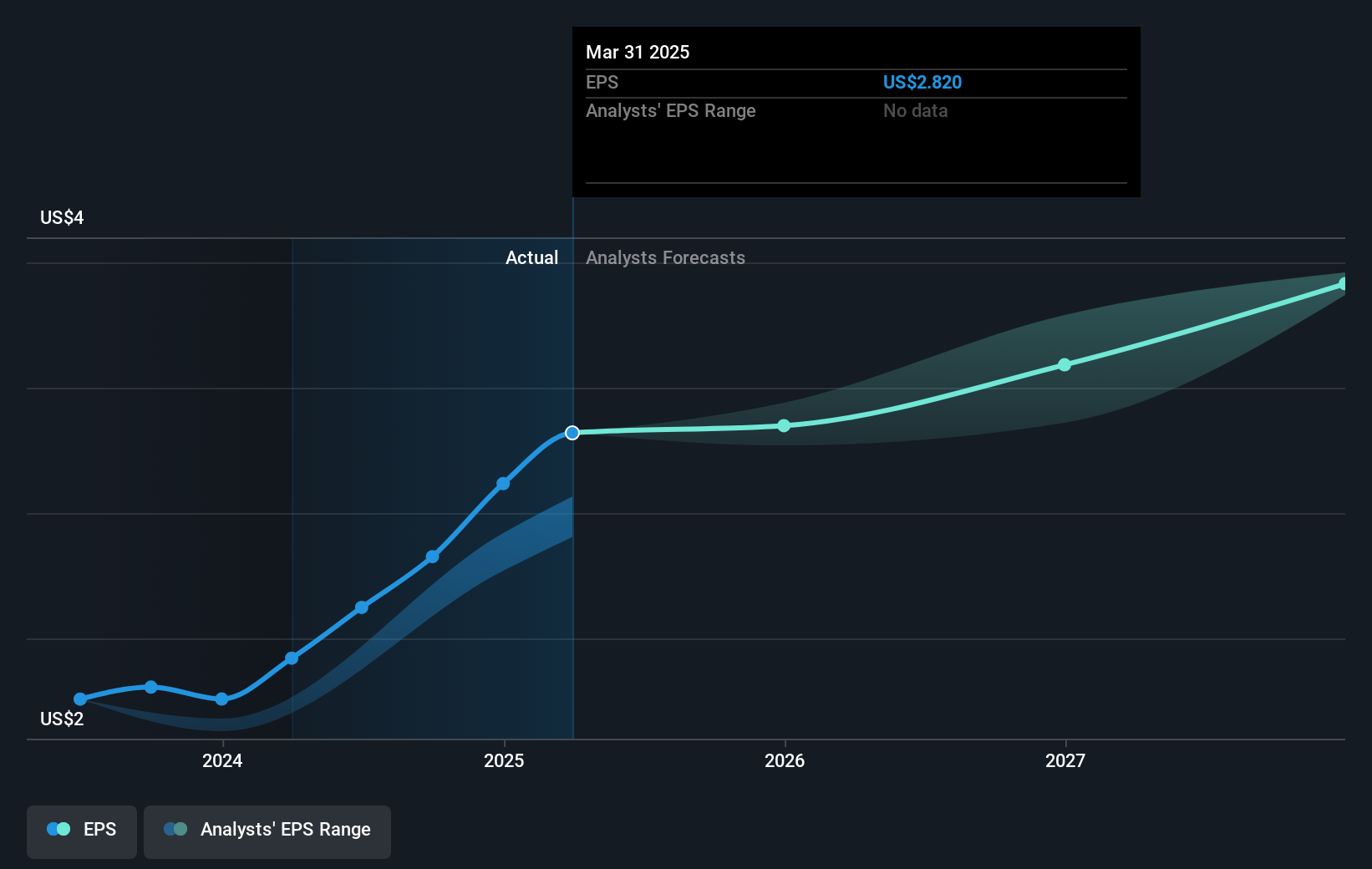Click the 2027 forecast EPS data point

(x=1065, y=365)
